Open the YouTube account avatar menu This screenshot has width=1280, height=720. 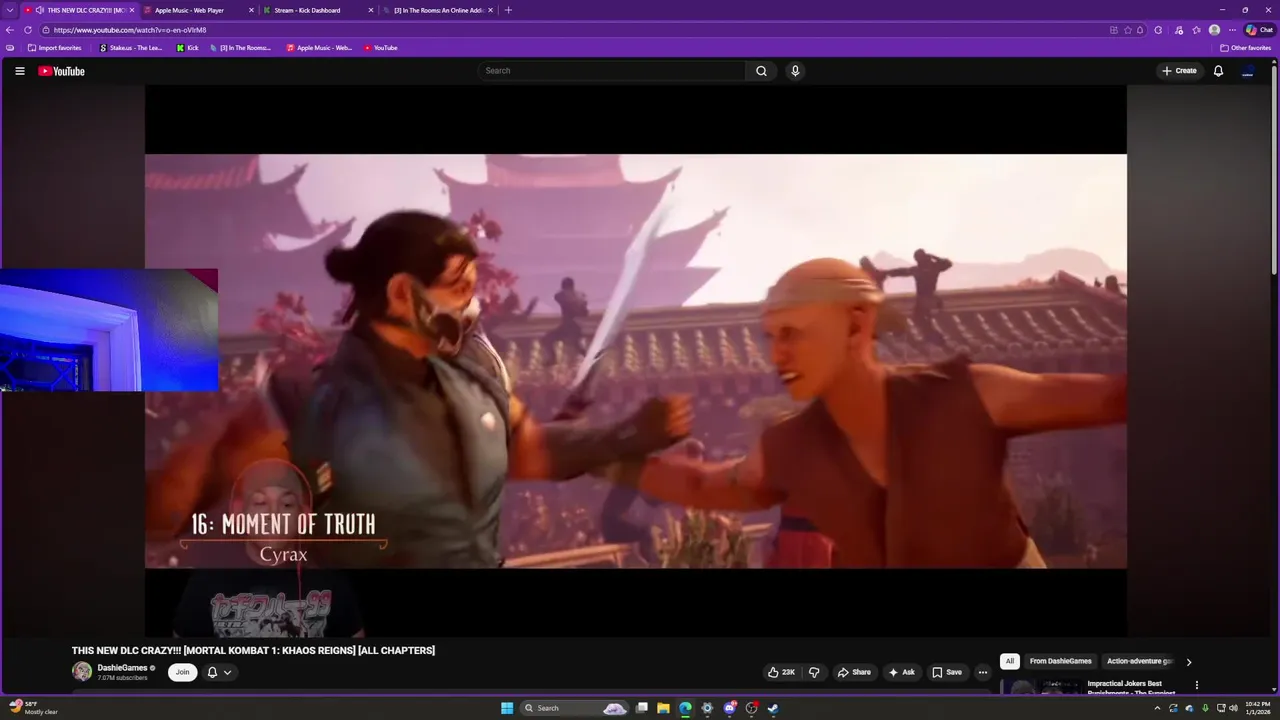[x=1248, y=71]
